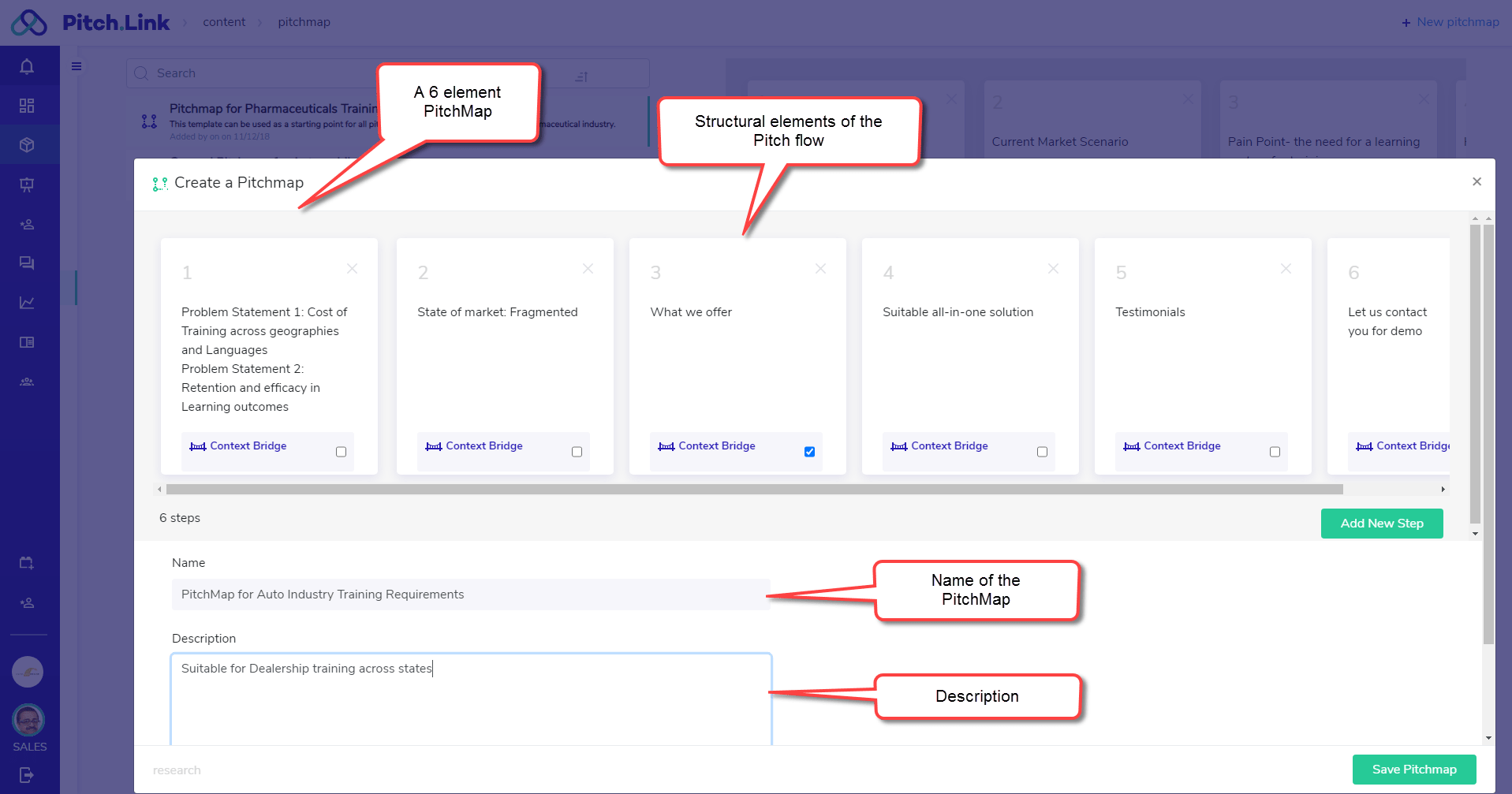Click the Add New Step button

pyautogui.click(x=1381, y=524)
